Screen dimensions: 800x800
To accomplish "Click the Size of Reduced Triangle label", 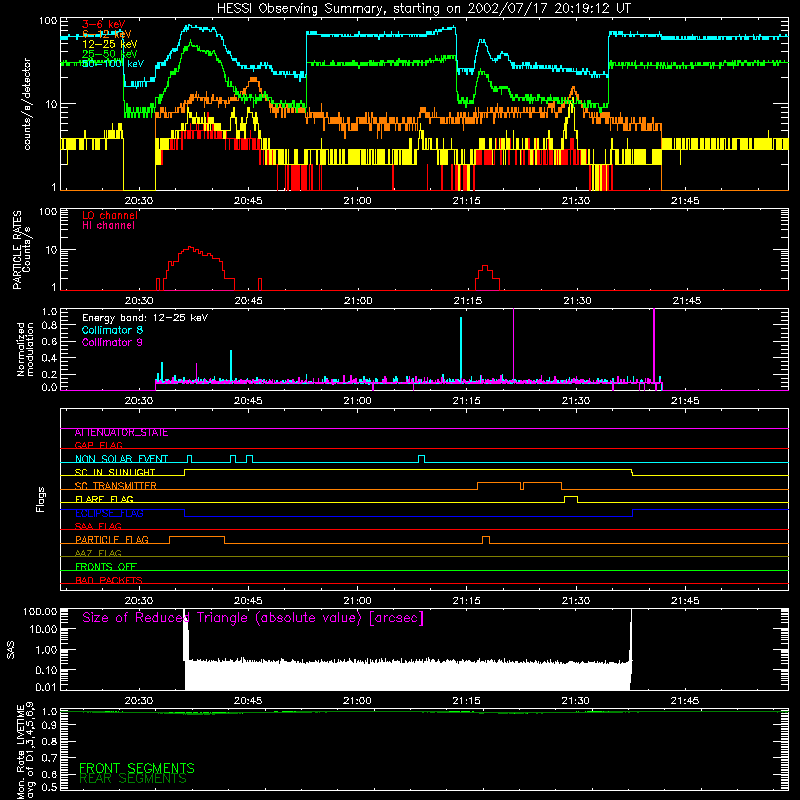I will tap(253, 618).
